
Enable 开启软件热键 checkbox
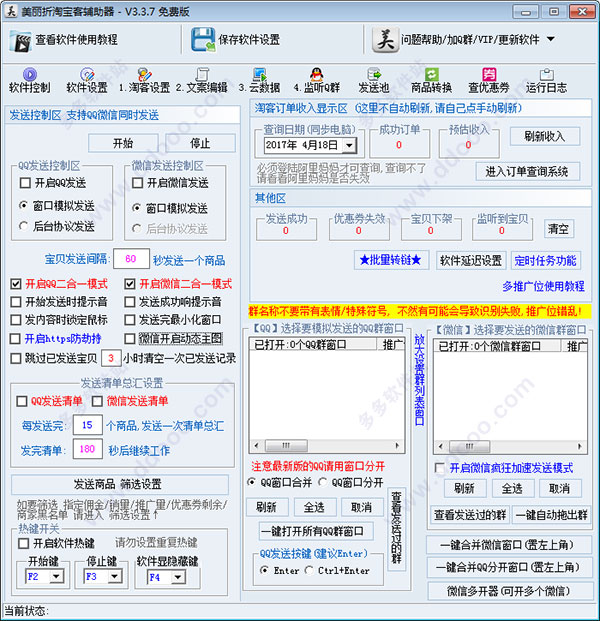click(23, 543)
